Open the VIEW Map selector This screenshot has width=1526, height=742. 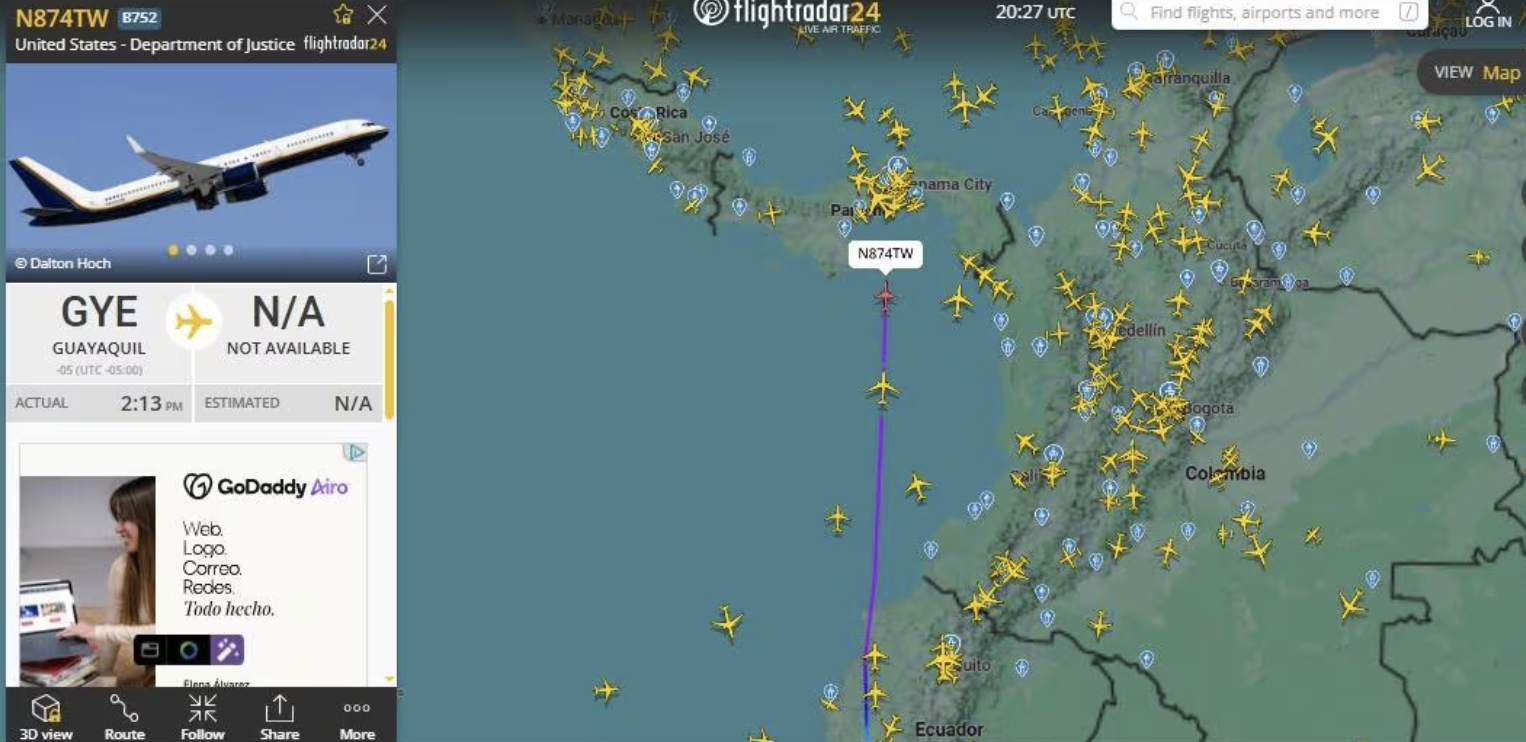(x=1474, y=72)
